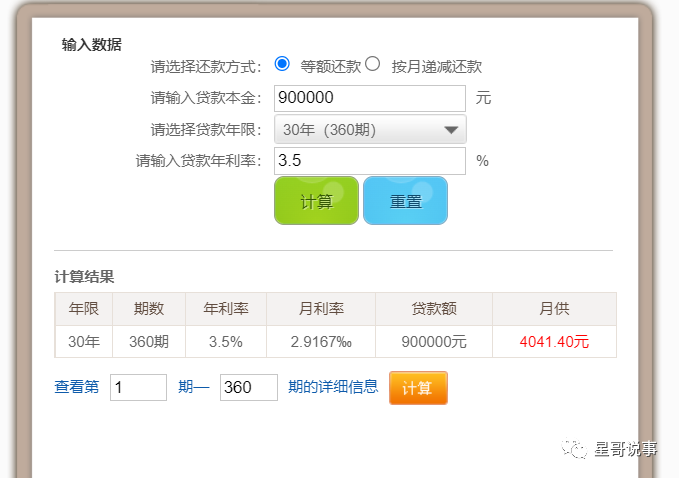
Task: Click the blue 重置 button
Action: [x=405, y=200]
